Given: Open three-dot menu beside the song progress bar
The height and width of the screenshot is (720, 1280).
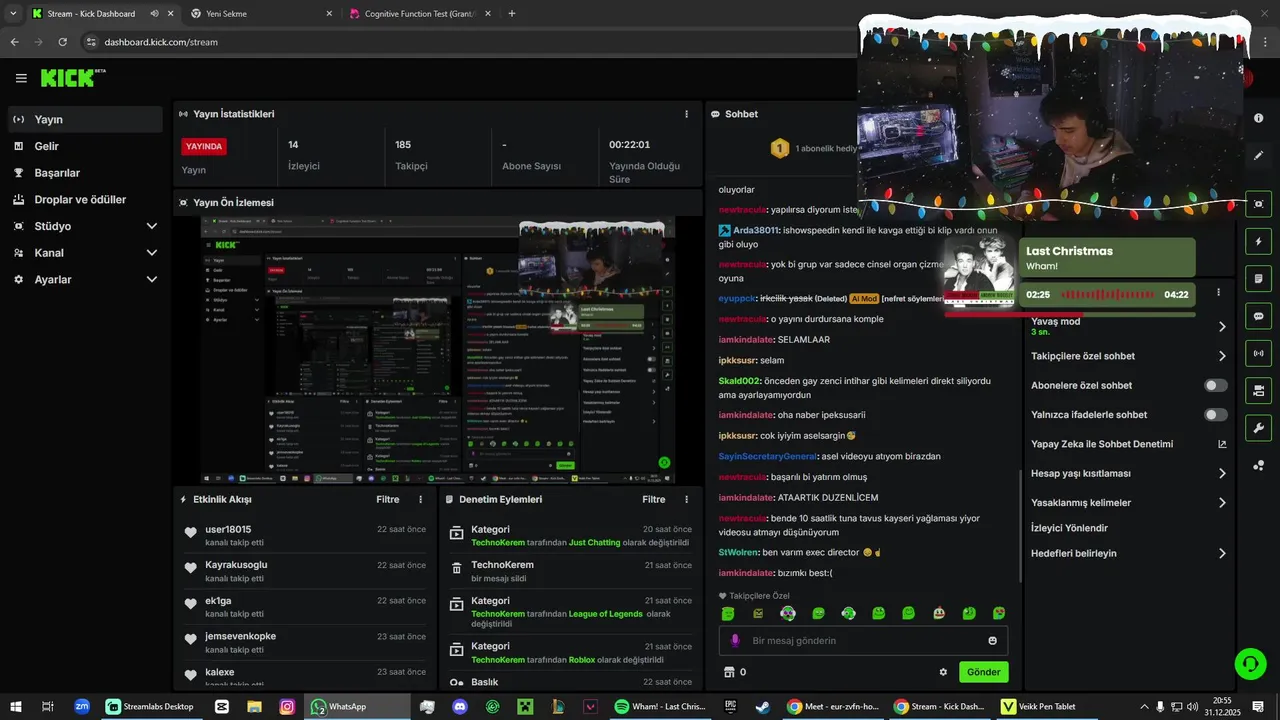Looking at the screenshot, I should 1218,293.
